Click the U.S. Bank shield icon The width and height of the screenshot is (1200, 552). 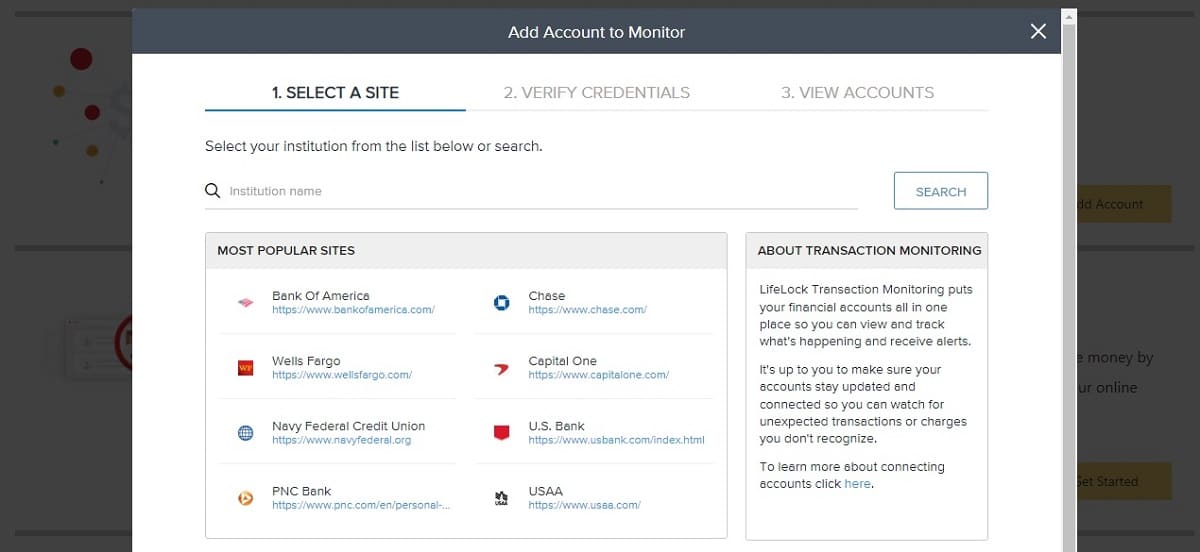(502, 433)
